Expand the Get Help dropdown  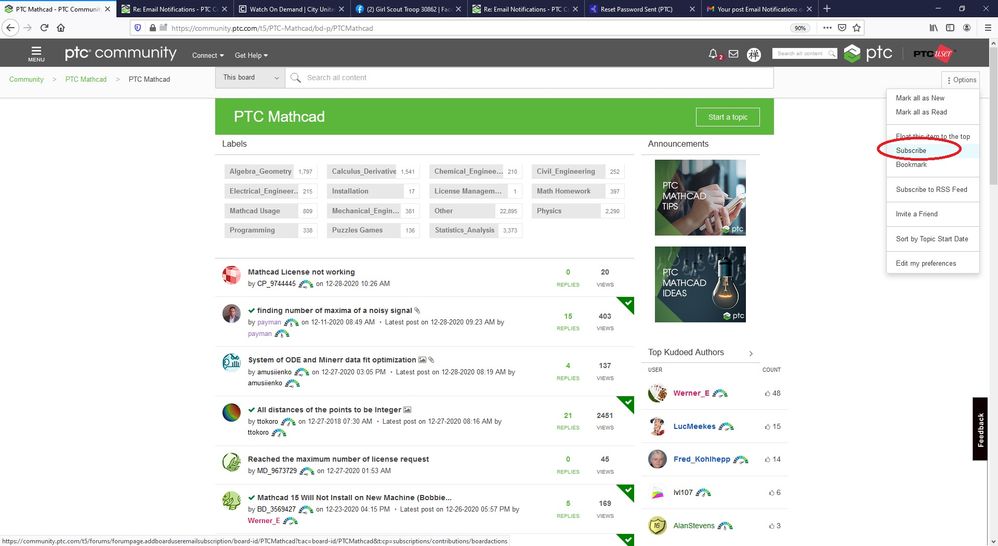pyautogui.click(x=251, y=55)
